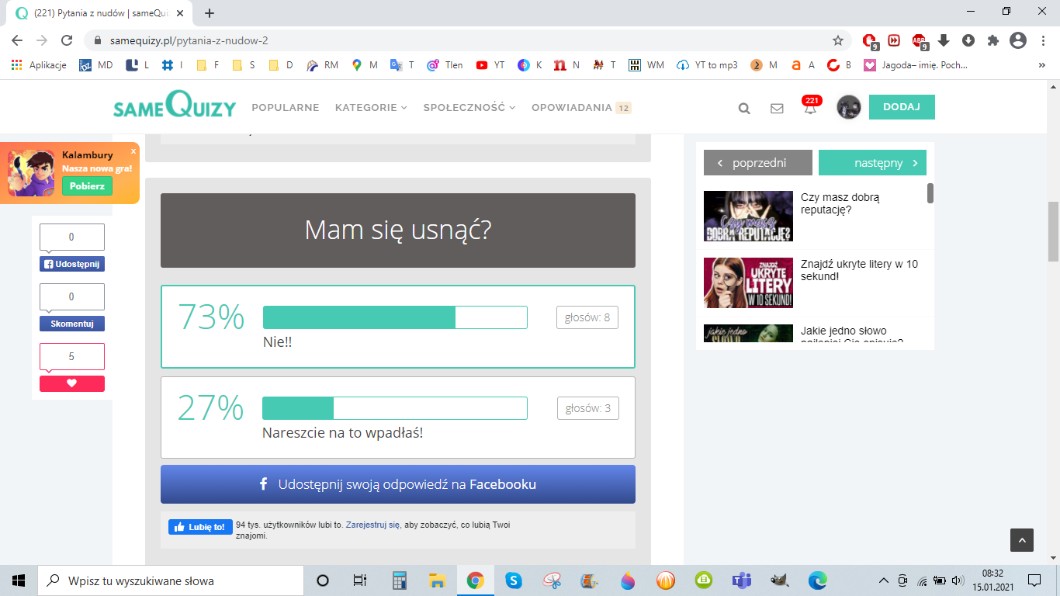This screenshot has height=596, width=1060.
Task: Click the red heart like button
Action: point(72,384)
